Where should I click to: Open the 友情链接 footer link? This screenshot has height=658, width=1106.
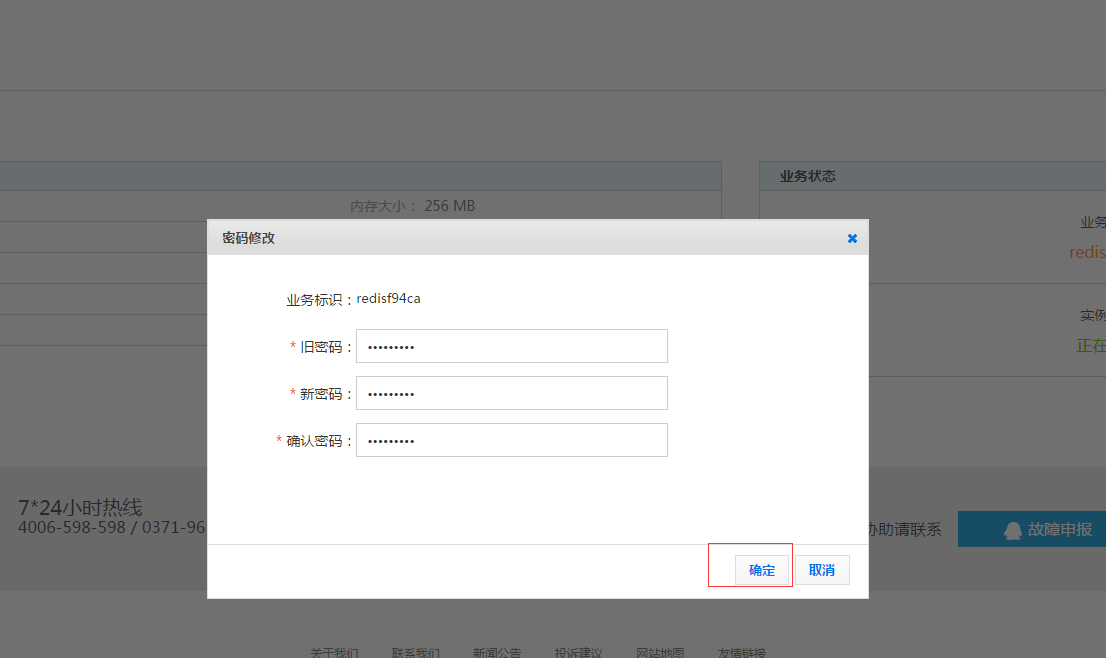pos(742,652)
